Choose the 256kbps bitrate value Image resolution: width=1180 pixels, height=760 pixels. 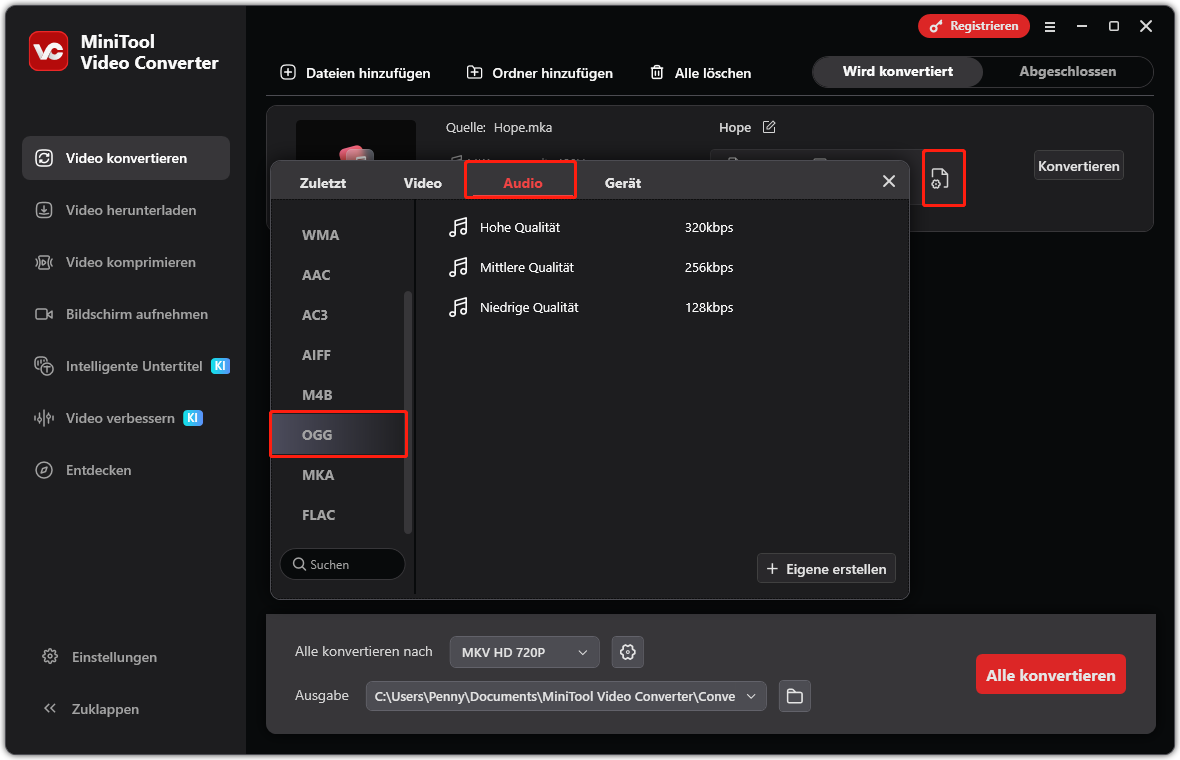tap(709, 267)
